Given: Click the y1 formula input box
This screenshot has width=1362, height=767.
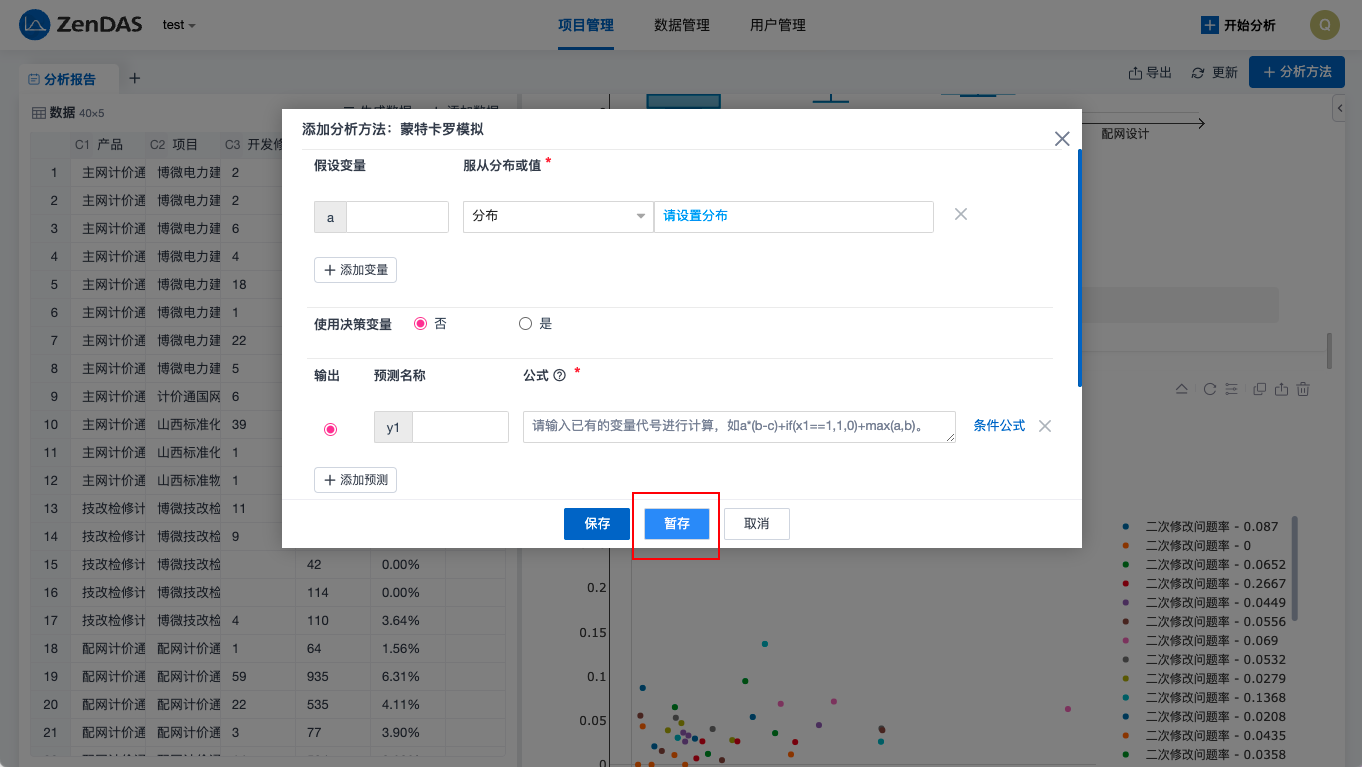Looking at the screenshot, I should (738, 427).
